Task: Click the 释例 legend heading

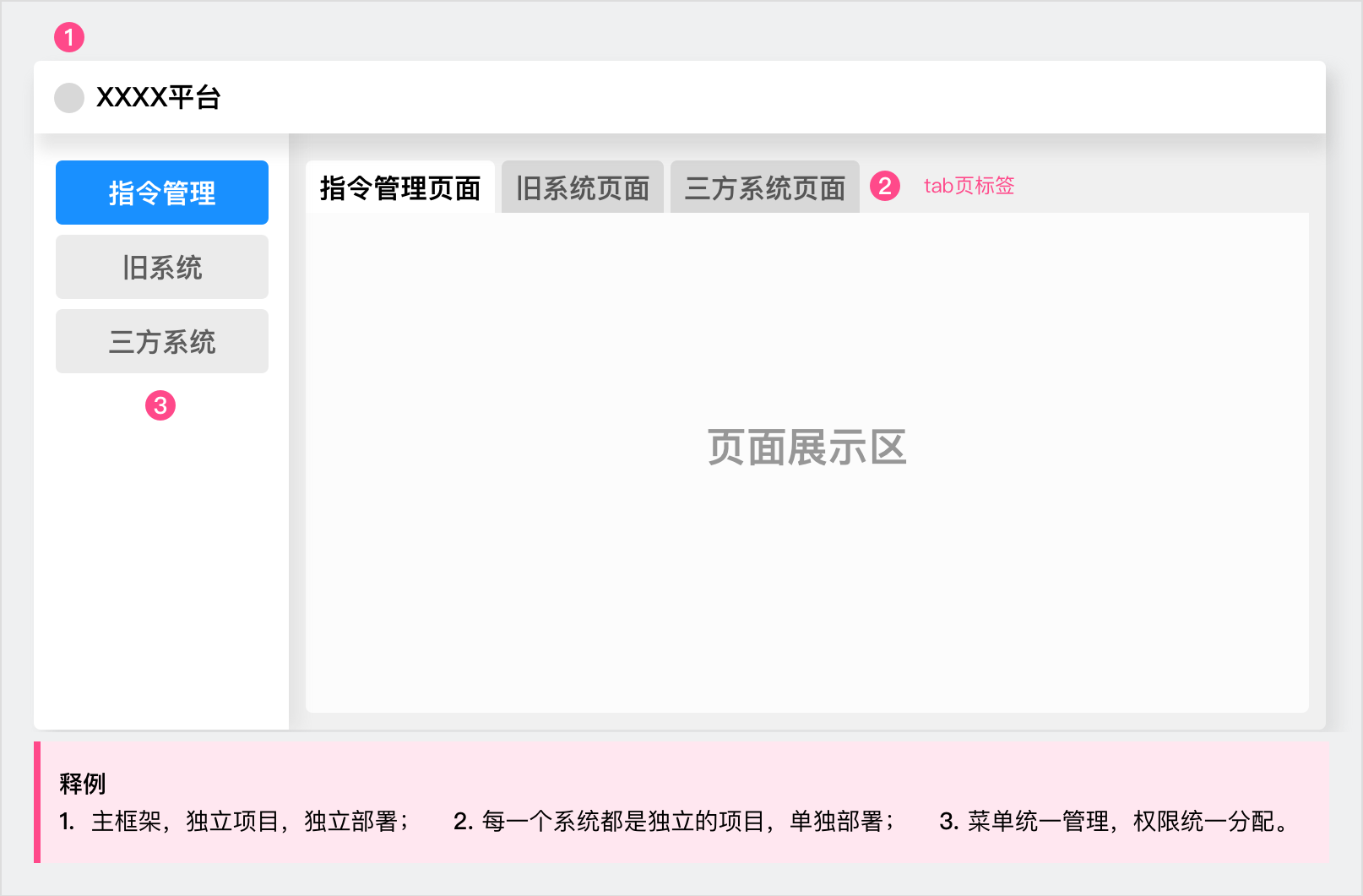Action: (x=80, y=785)
